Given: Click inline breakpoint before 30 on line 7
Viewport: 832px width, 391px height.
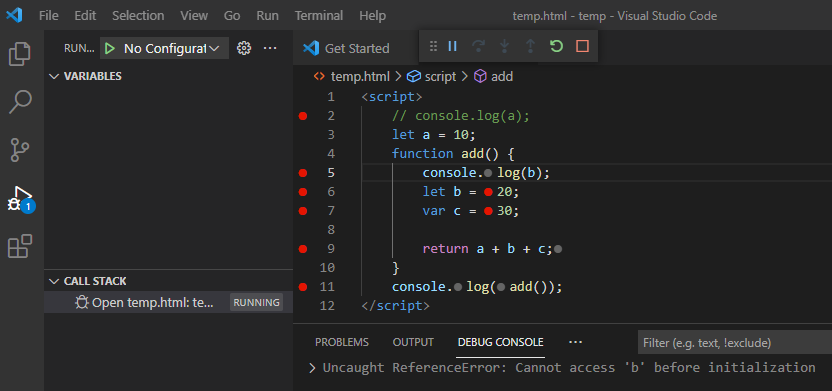Looking at the screenshot, I should [x=489, y=211].
